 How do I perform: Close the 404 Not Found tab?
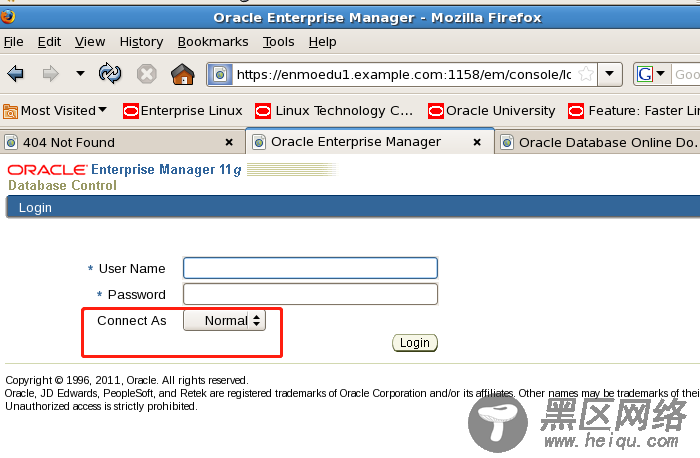pos(229,142)
